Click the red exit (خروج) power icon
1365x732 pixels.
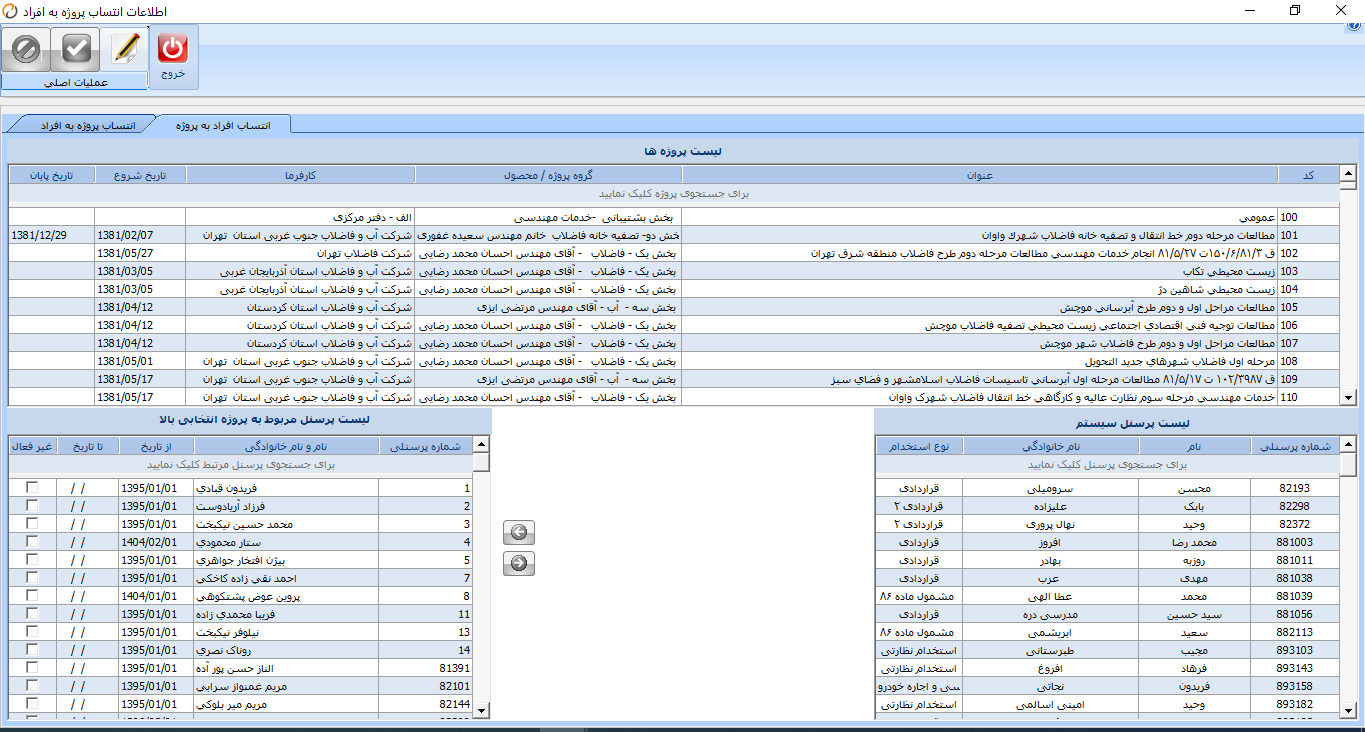coord(173,48)
